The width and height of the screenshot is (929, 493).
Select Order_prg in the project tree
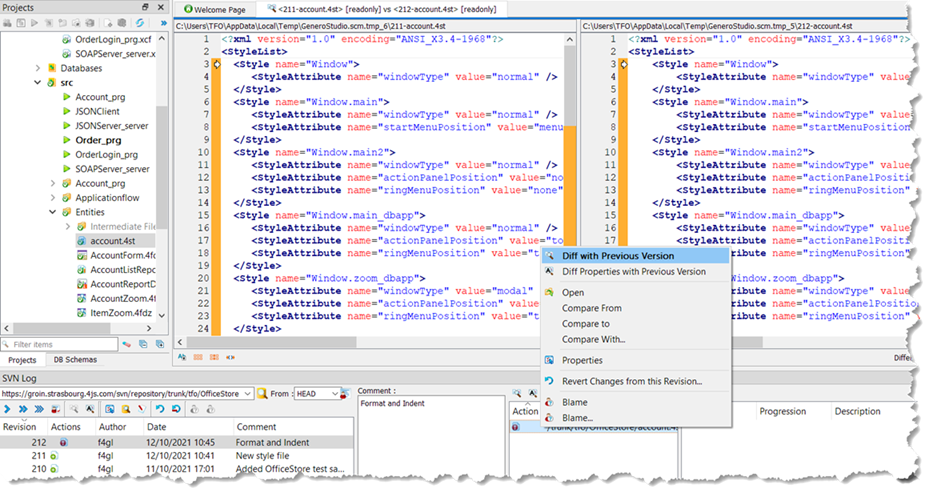pyautogui.click(x=98, y=140)
